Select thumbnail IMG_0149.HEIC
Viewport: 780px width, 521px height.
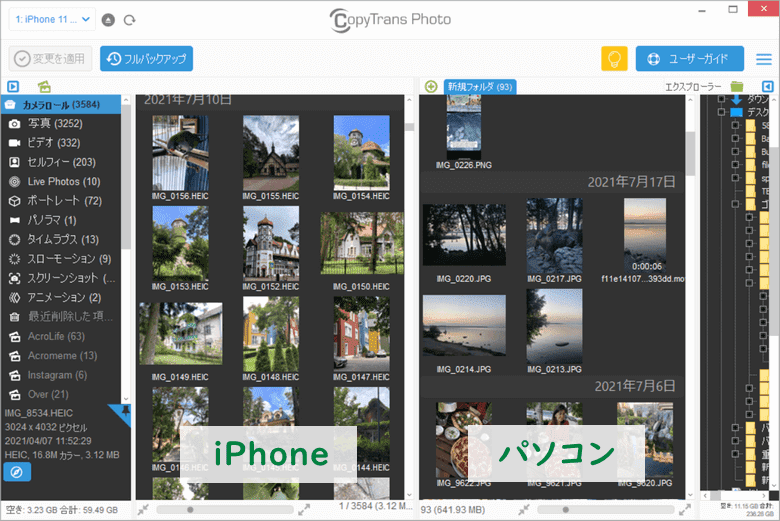[x=181, y=333]
